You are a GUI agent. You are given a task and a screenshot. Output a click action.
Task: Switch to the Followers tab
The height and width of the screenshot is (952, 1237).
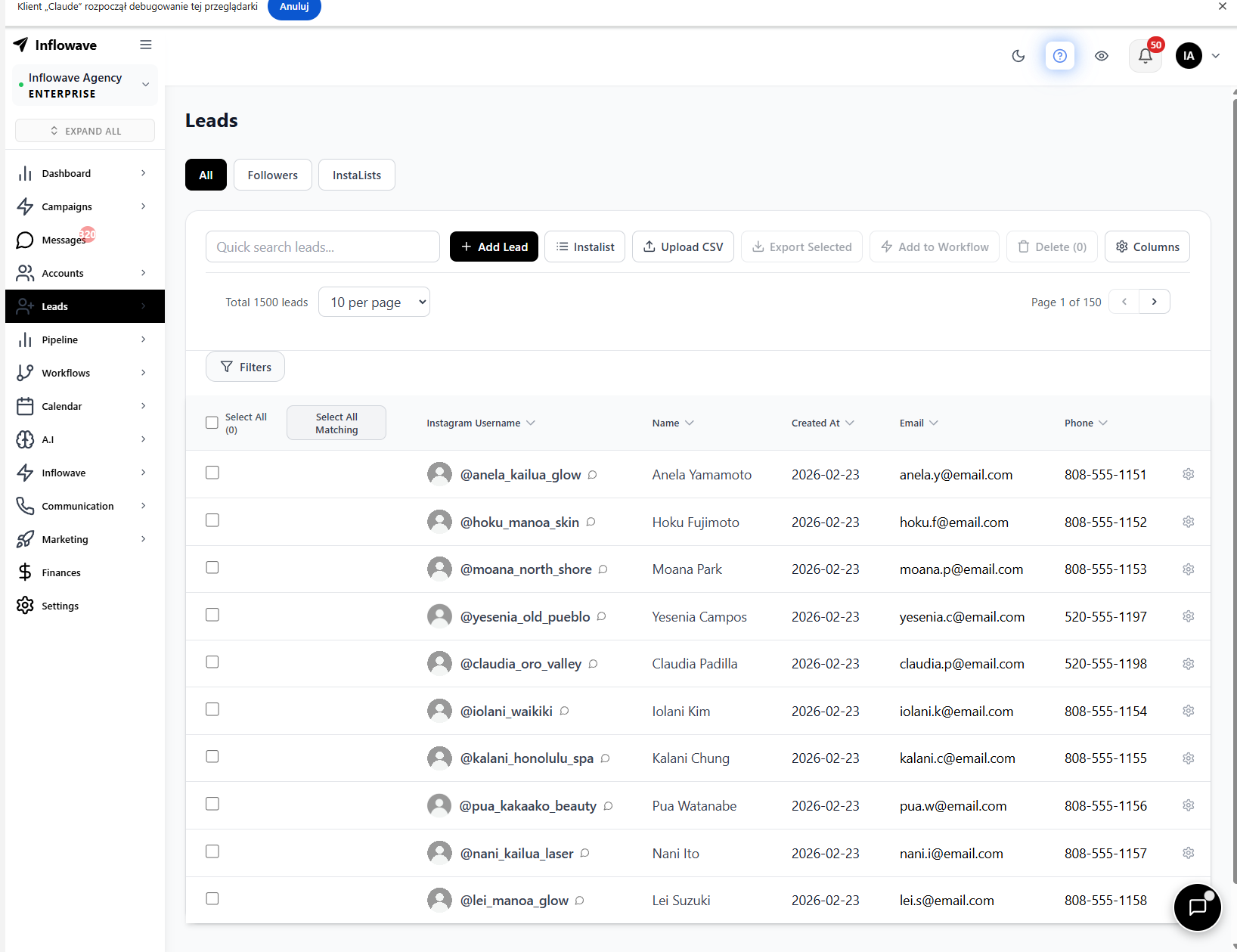pos(272,175)
